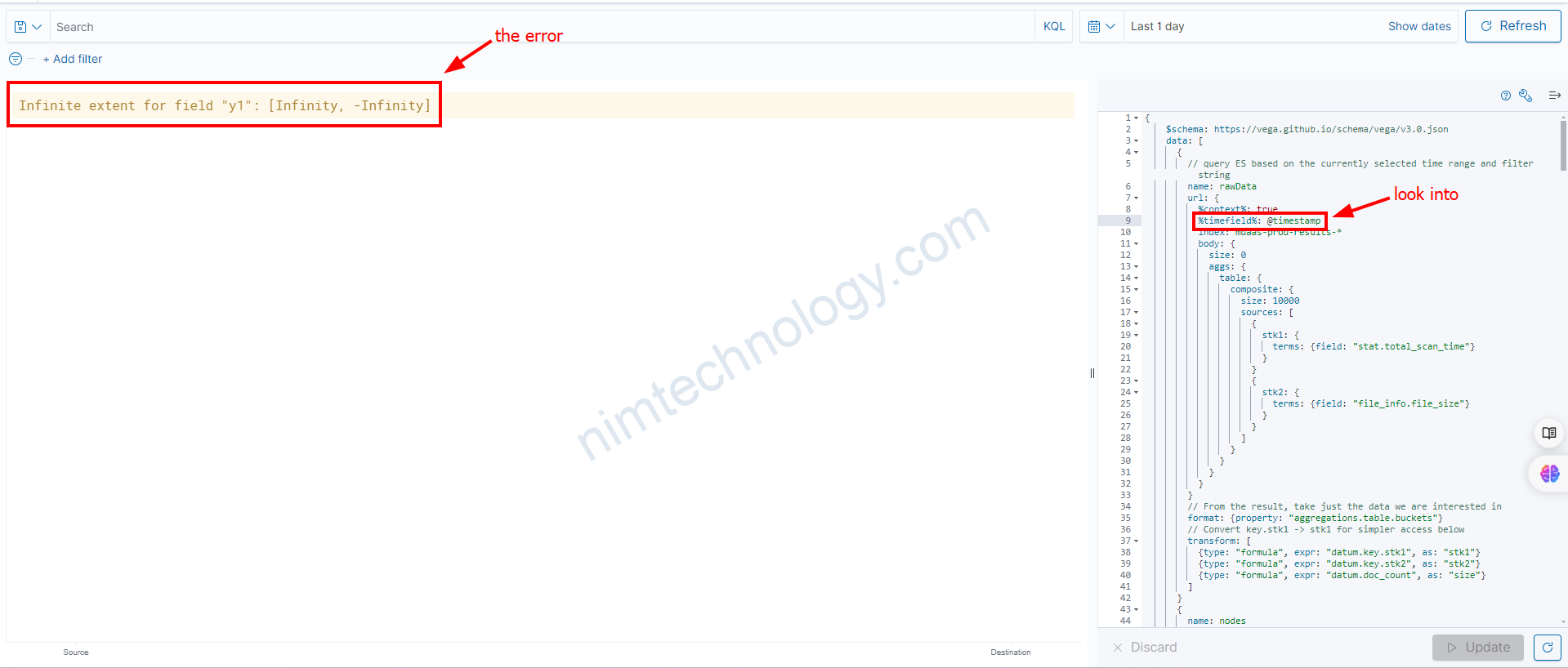
Task: Toggle auto-apply changes button beside Update
Action: point(1547,648)
